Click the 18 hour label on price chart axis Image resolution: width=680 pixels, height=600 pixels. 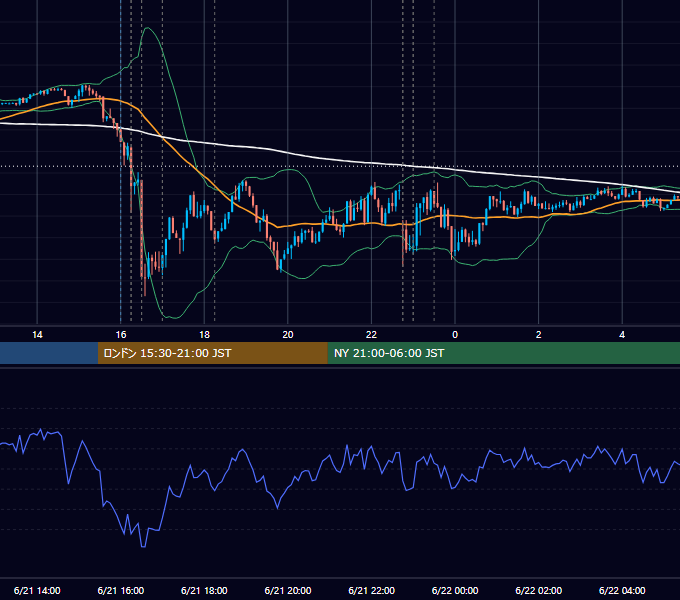(x=204, y=335)
